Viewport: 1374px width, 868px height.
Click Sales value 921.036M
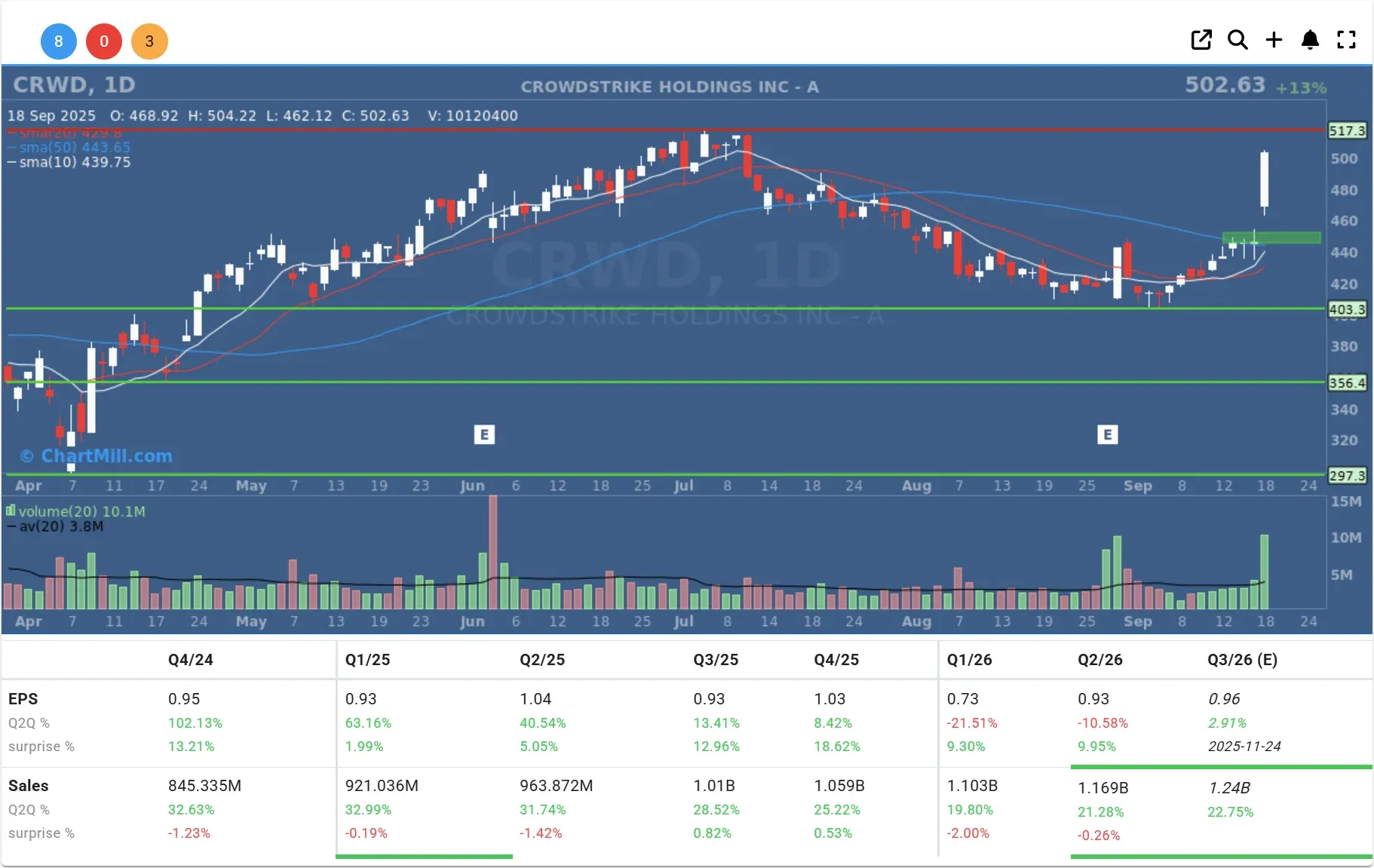coord(382,786)
